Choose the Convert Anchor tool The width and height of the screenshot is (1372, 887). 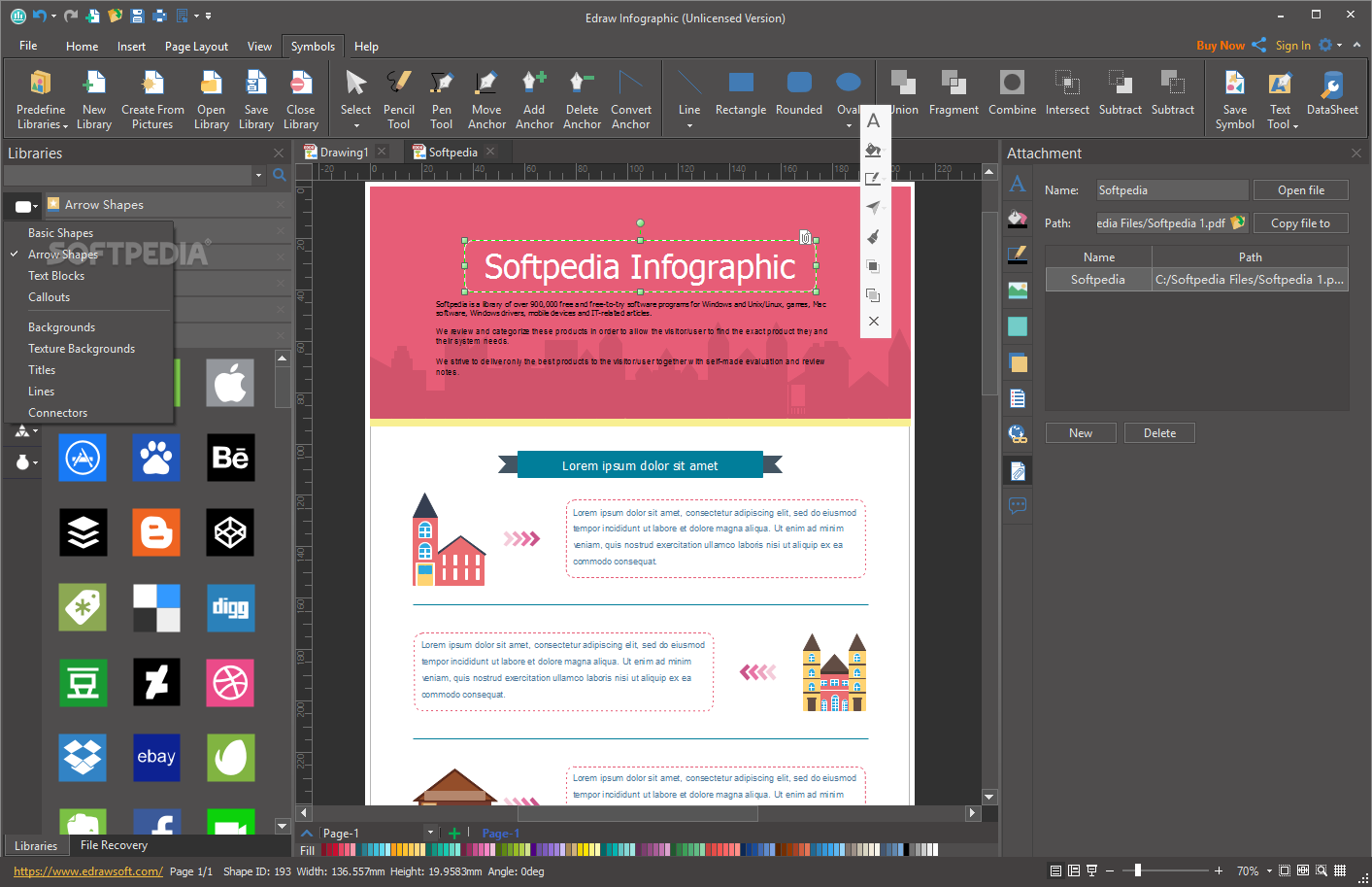[631, 99]
